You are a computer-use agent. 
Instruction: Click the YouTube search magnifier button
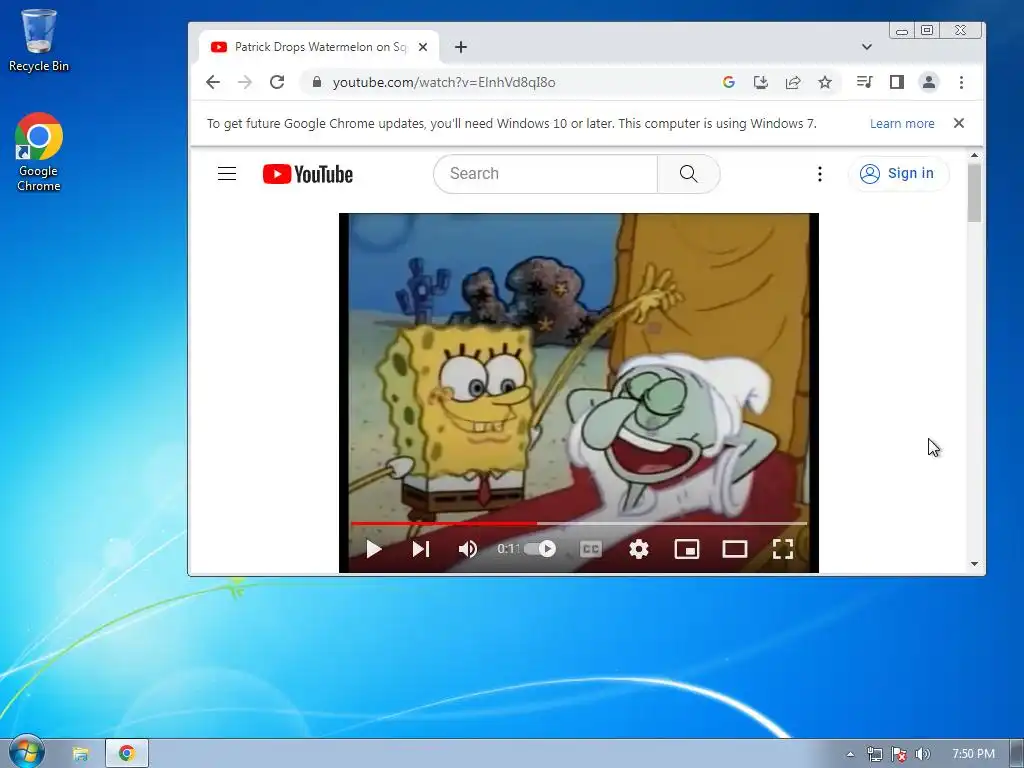click(688, 174)
